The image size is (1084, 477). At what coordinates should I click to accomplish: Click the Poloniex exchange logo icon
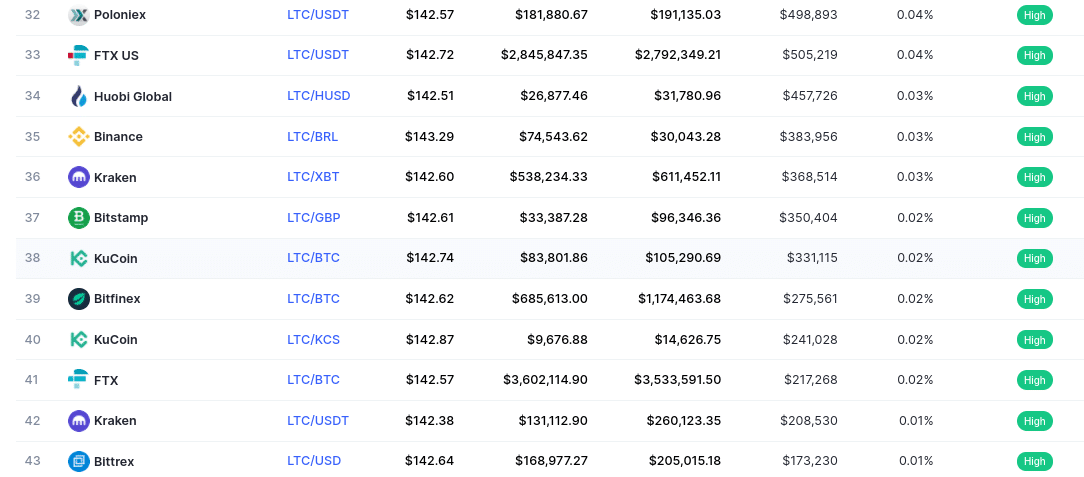tap(79, 15)
